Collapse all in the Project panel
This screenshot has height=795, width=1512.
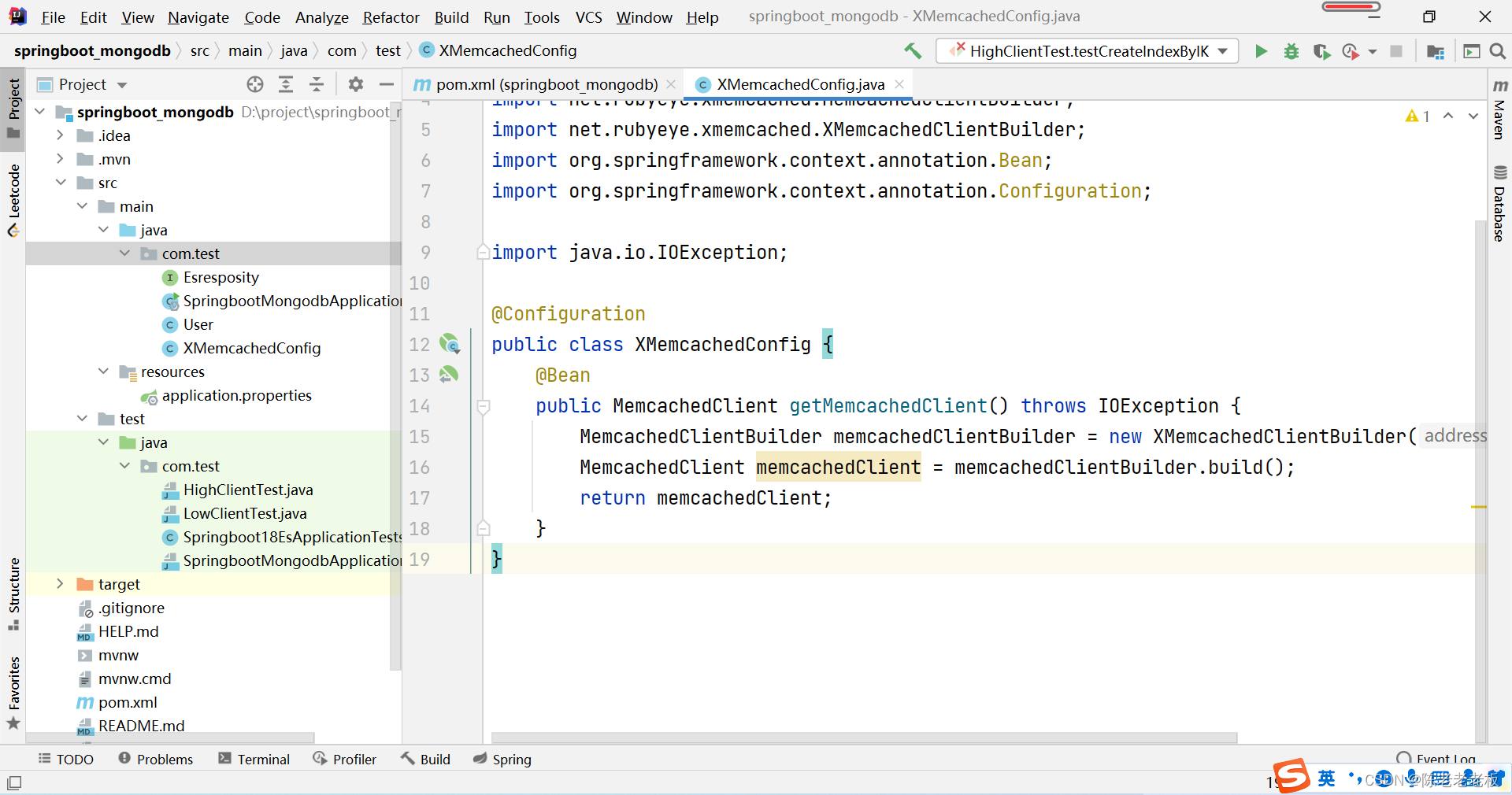click(317, 84)
